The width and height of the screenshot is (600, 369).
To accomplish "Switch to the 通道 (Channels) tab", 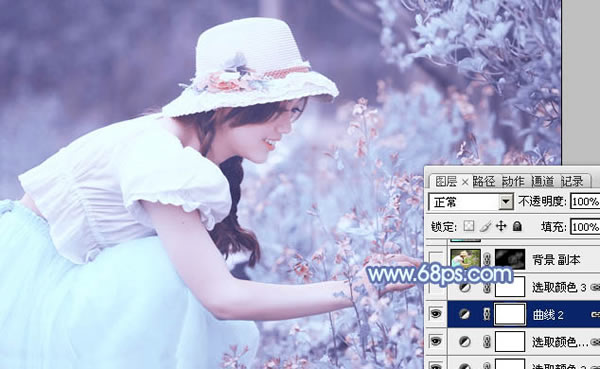I will [543, 181].
